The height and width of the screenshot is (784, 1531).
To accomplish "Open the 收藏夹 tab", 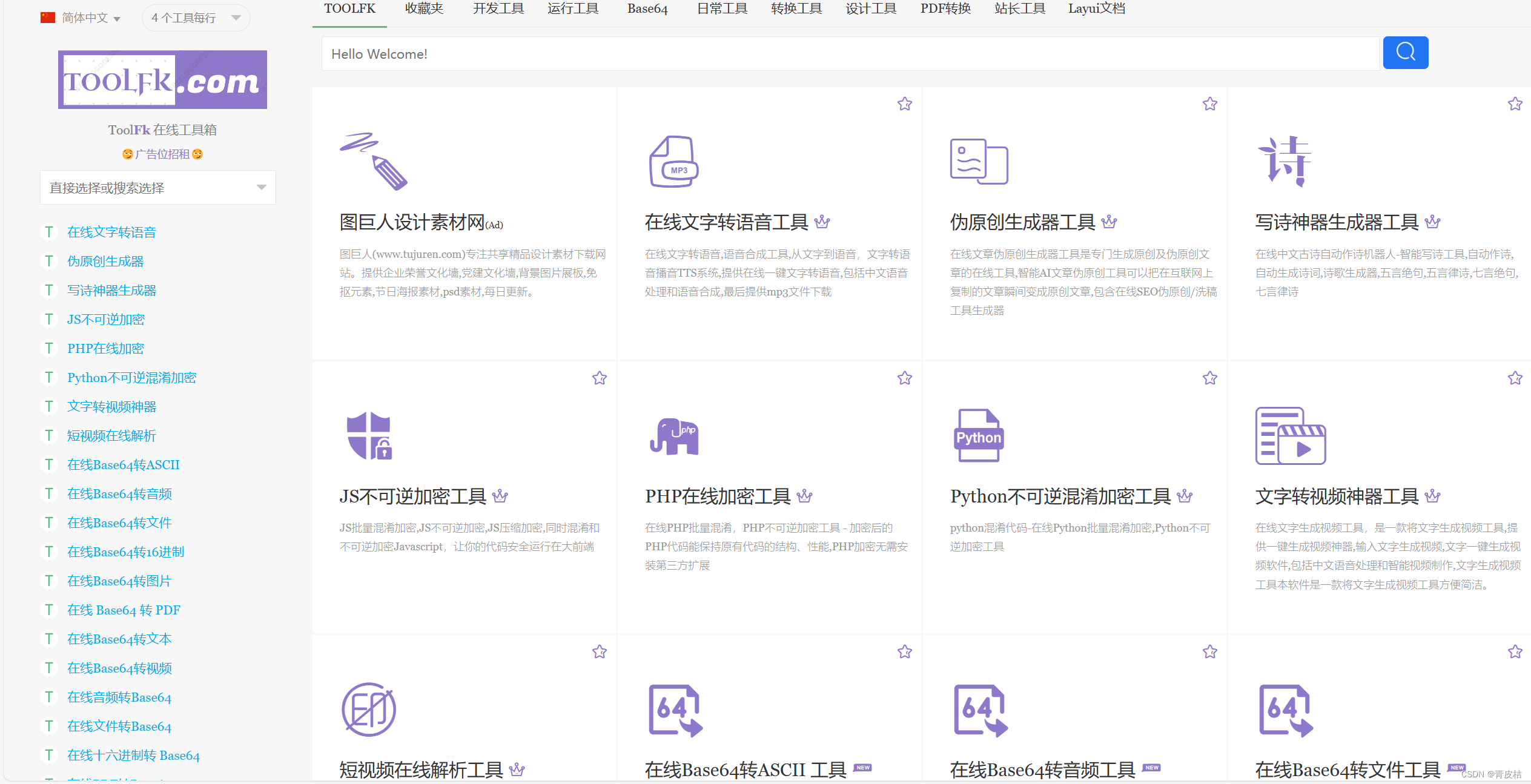I will tap(424, 9).
